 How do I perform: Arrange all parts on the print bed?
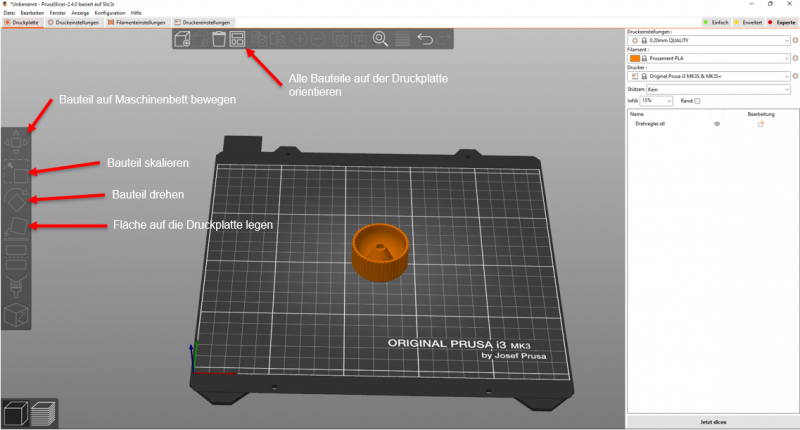pos(237,40)
